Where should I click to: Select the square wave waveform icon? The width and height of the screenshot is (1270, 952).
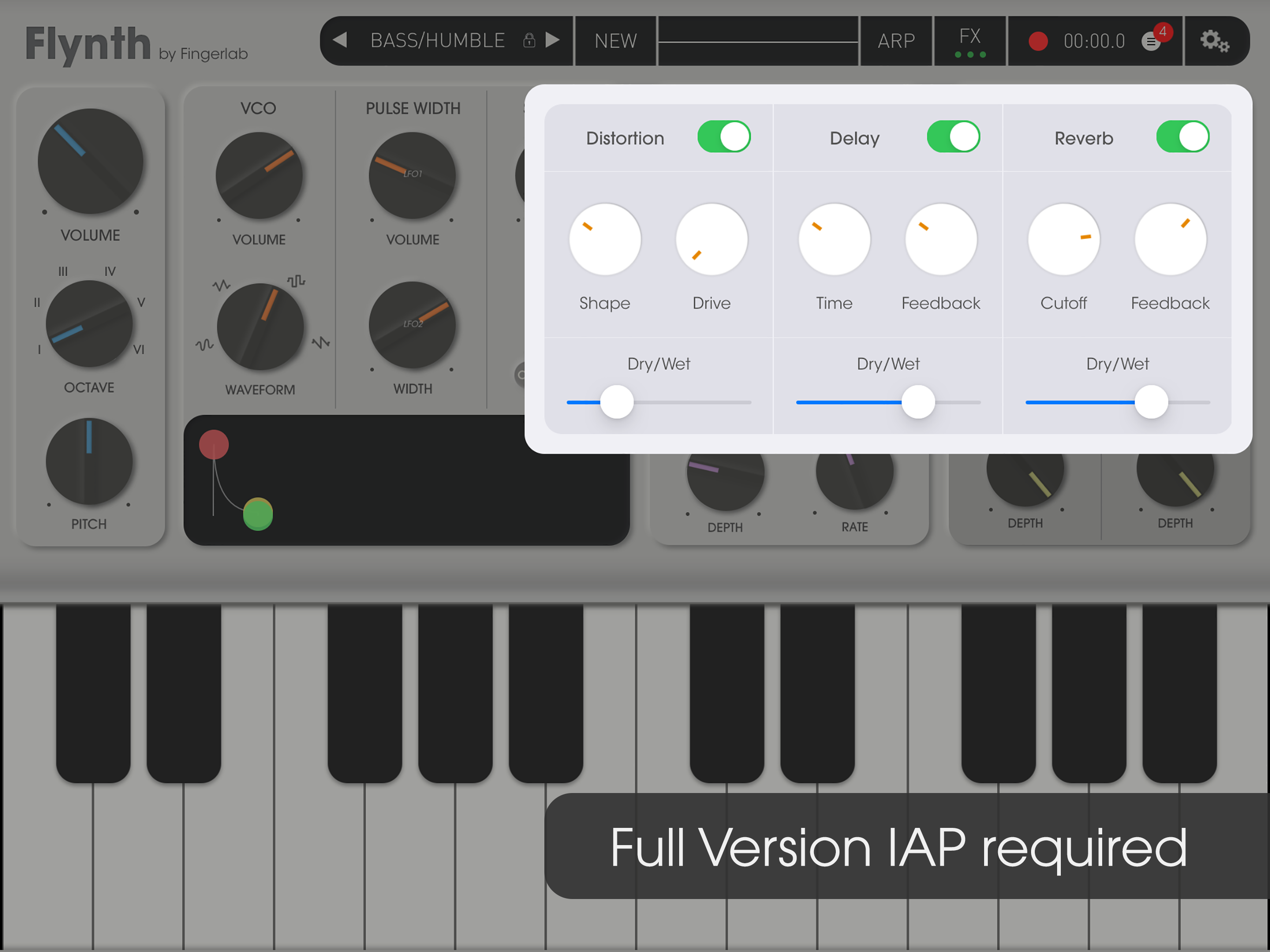tap(296, 281)
